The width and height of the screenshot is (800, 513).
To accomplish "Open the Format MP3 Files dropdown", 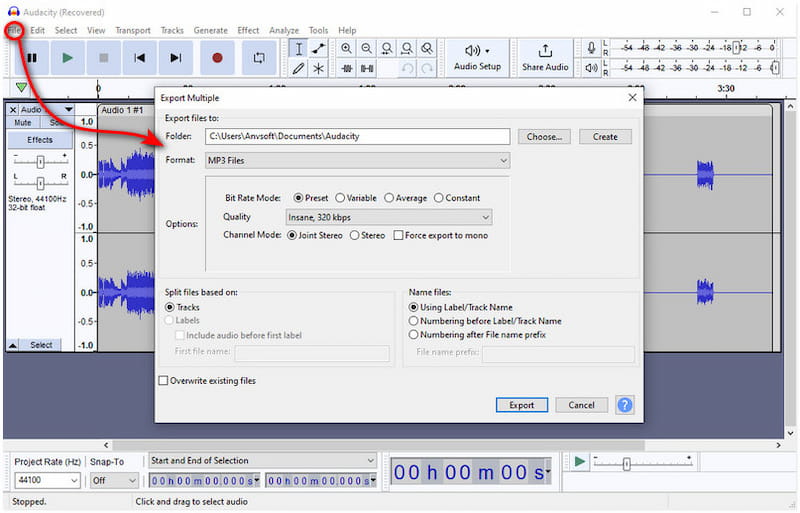I will 358,160.
